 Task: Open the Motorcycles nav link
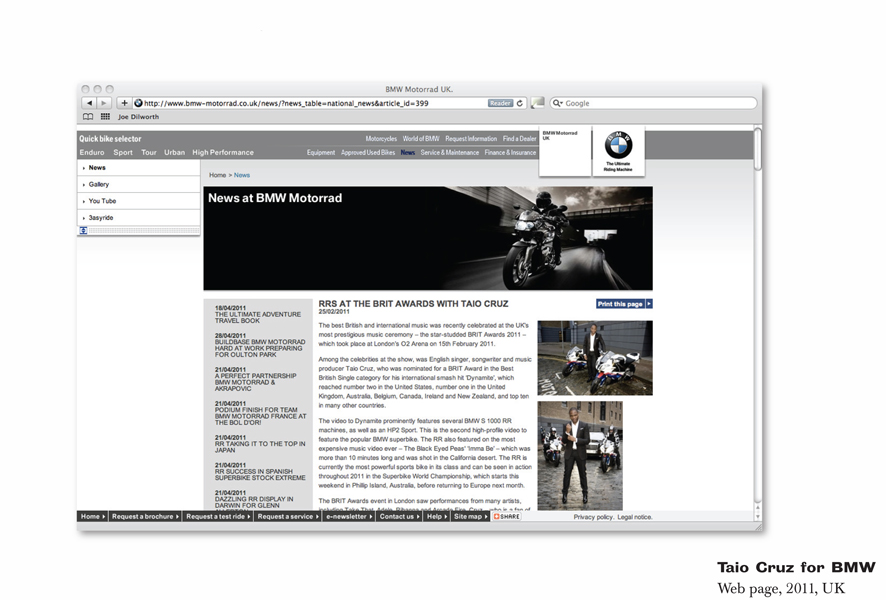pyautogui.click(x=381, y=138)
